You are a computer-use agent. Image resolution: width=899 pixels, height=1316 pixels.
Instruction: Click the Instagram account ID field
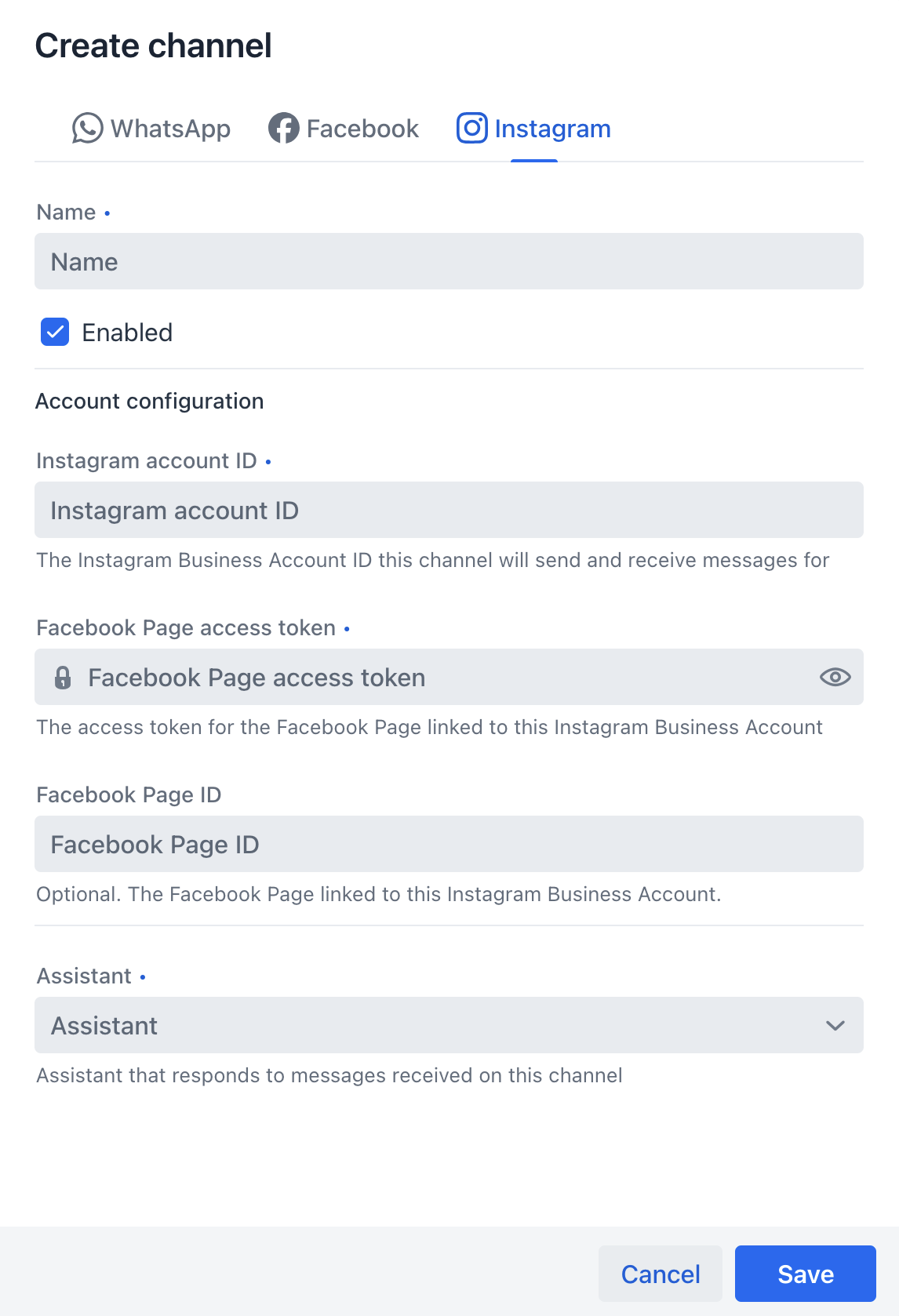[x=449, y=510]
